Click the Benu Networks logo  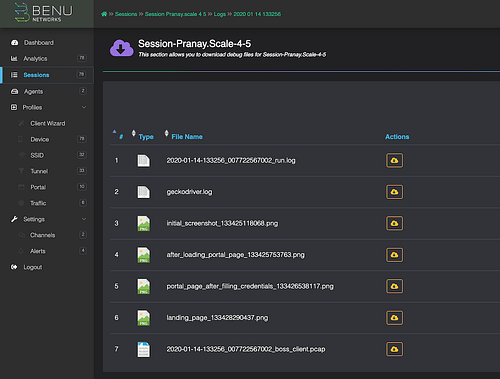[43, 13]
